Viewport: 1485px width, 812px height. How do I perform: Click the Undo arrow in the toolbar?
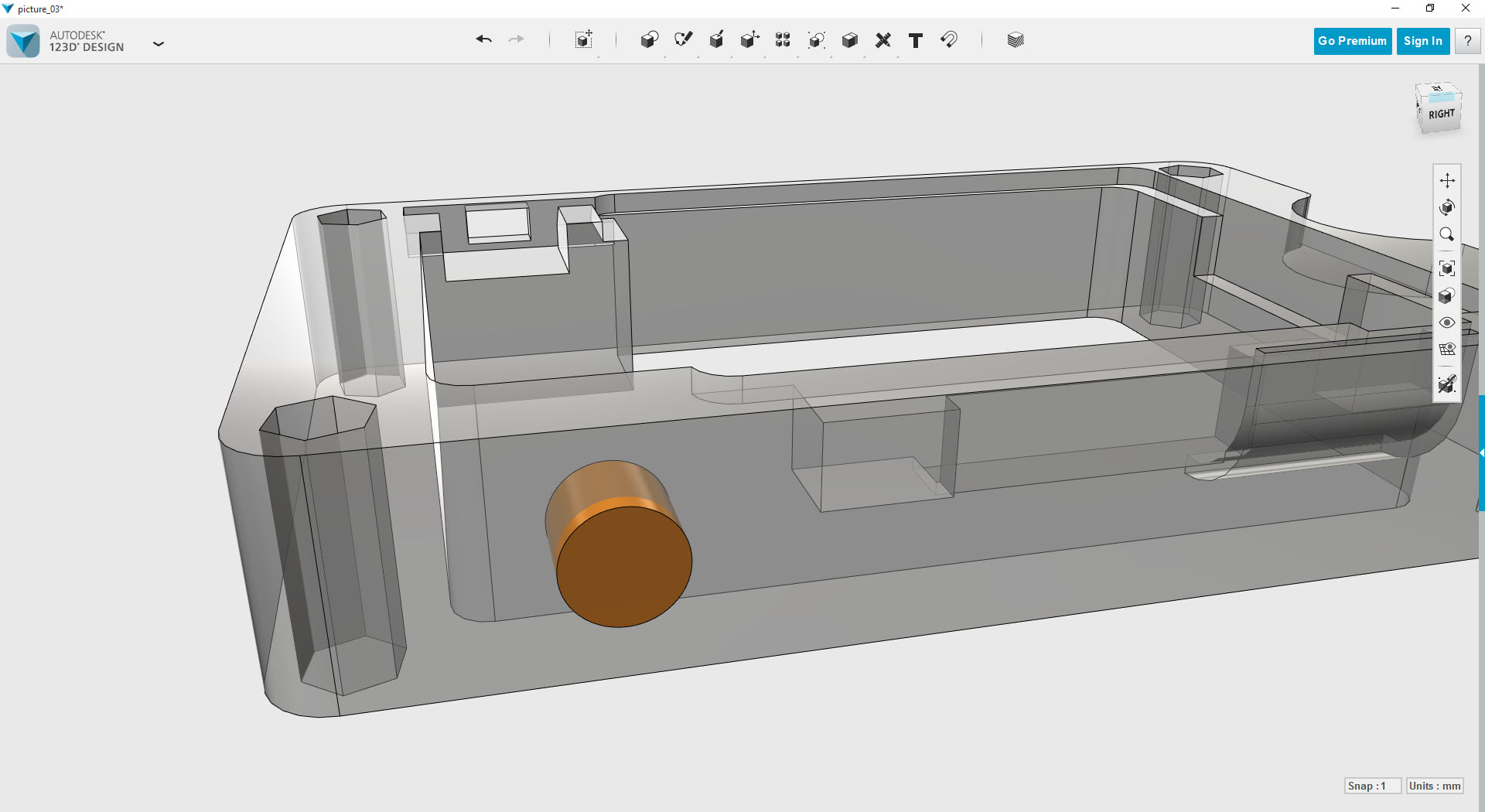pyautogui.click(x=484, y=40)
